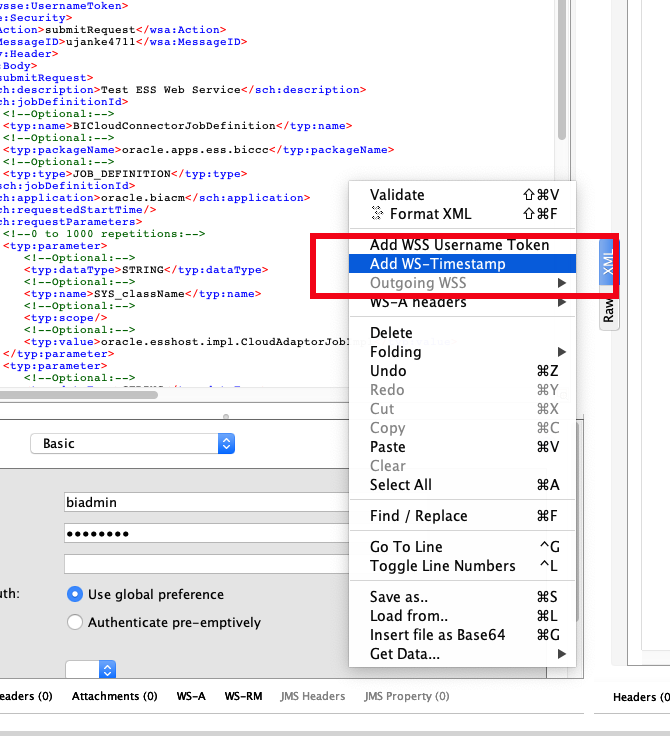Click the JOB_DEFINITION value in XML
The width and height of the screenshot is (670, 736).
(122, 174)
